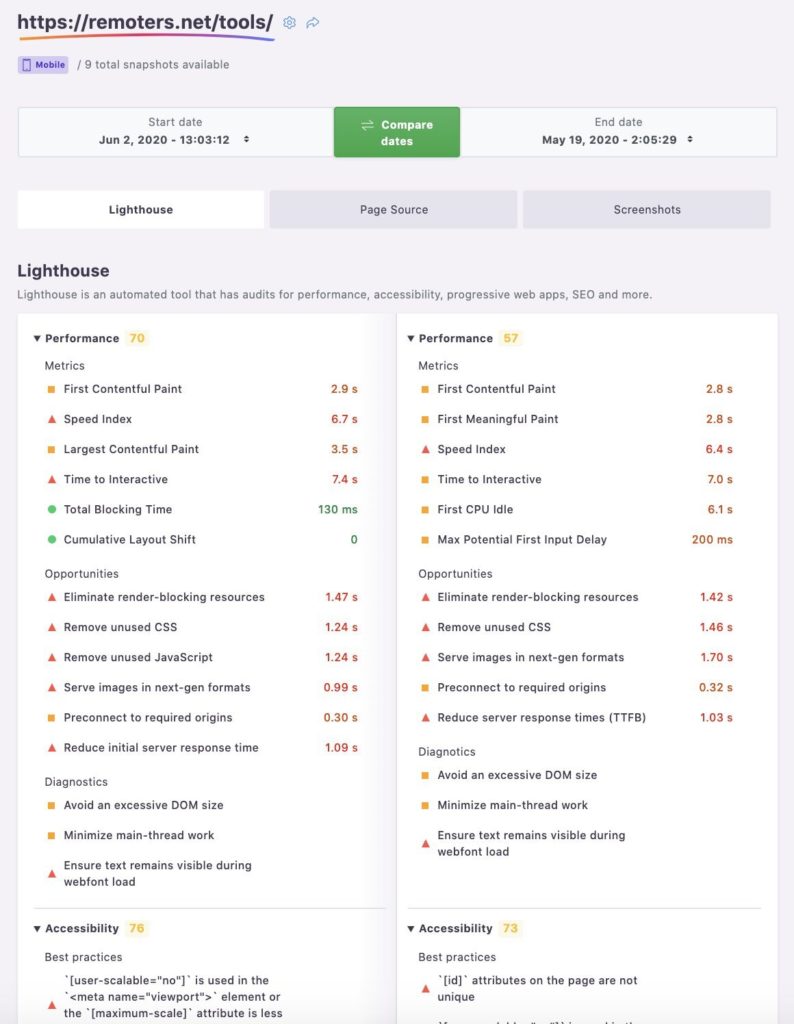794x1024 pixels.
Task: Switch to the Page Source tab
Action: [x=394, y=210]
